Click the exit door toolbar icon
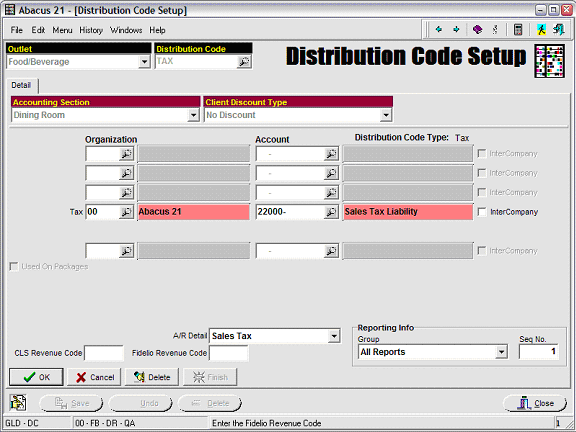 point(559,29)
